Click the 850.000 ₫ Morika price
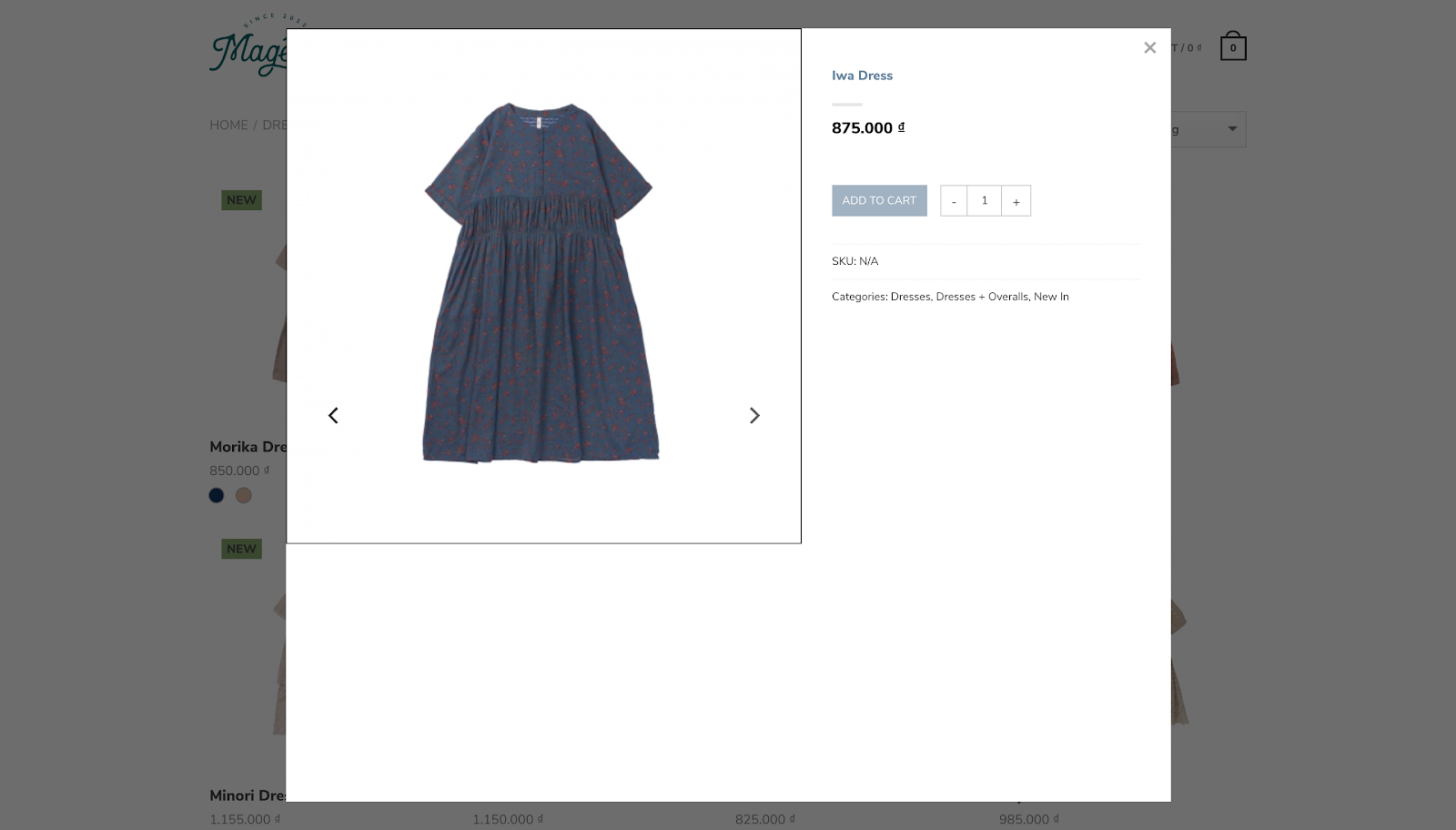 tap(239, 471)
